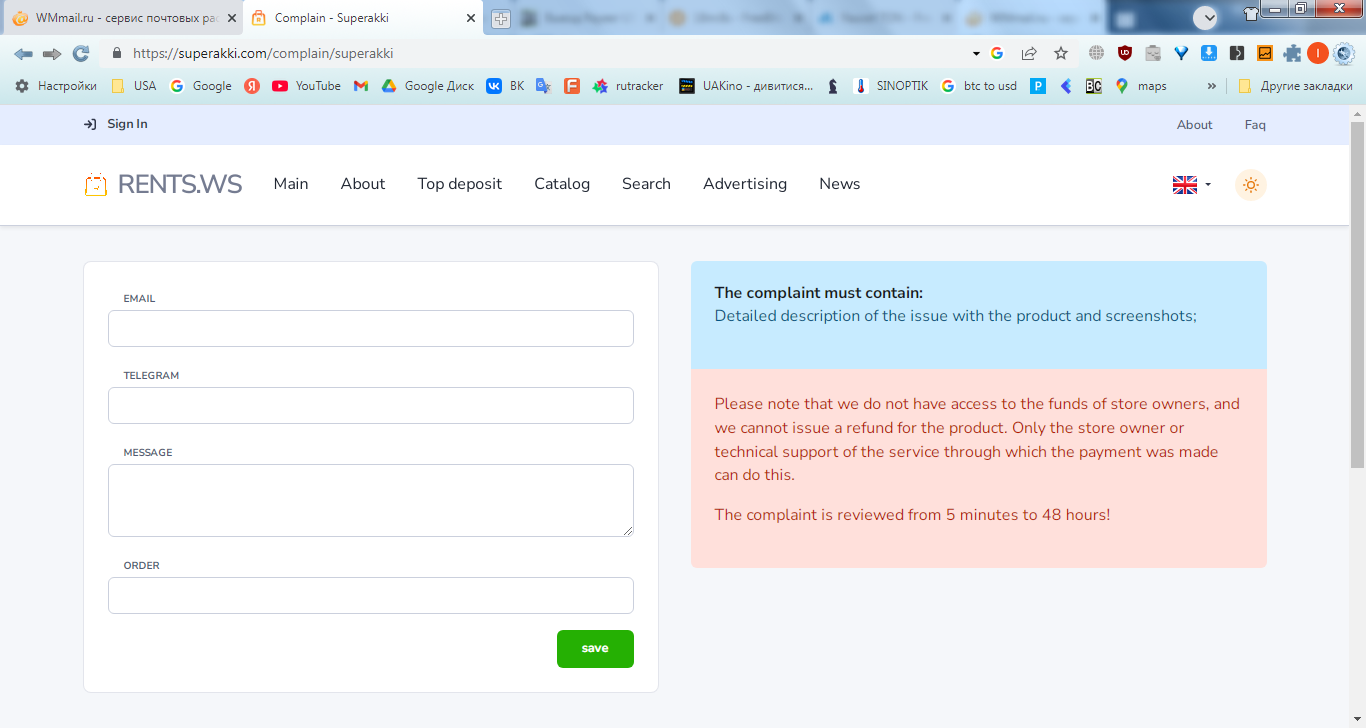Open the Gmail bookmark icon

click(361, 86)
